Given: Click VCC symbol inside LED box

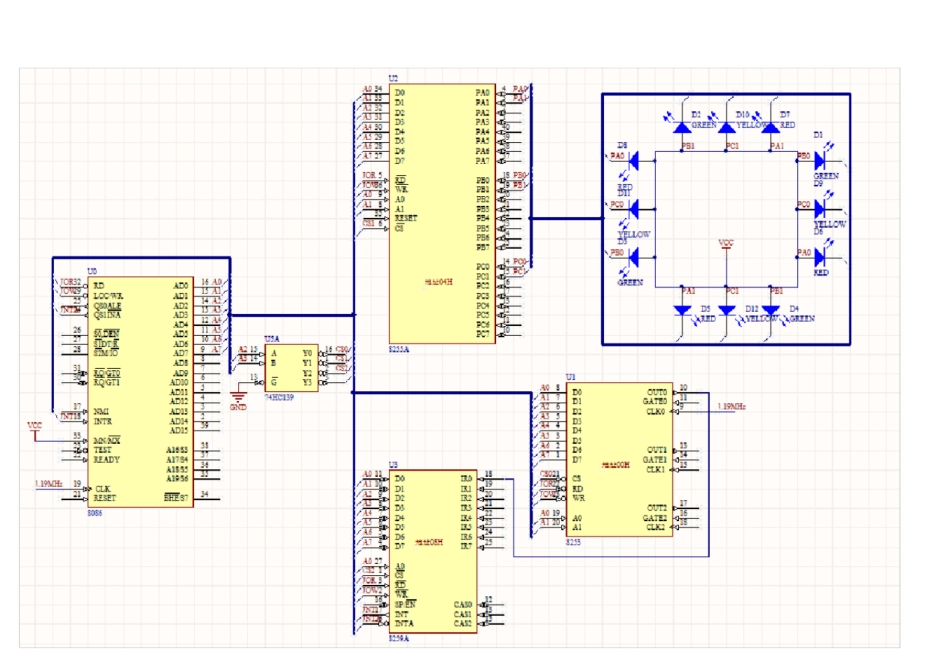Looking at the screenshot, I should (x=726, y=243).
